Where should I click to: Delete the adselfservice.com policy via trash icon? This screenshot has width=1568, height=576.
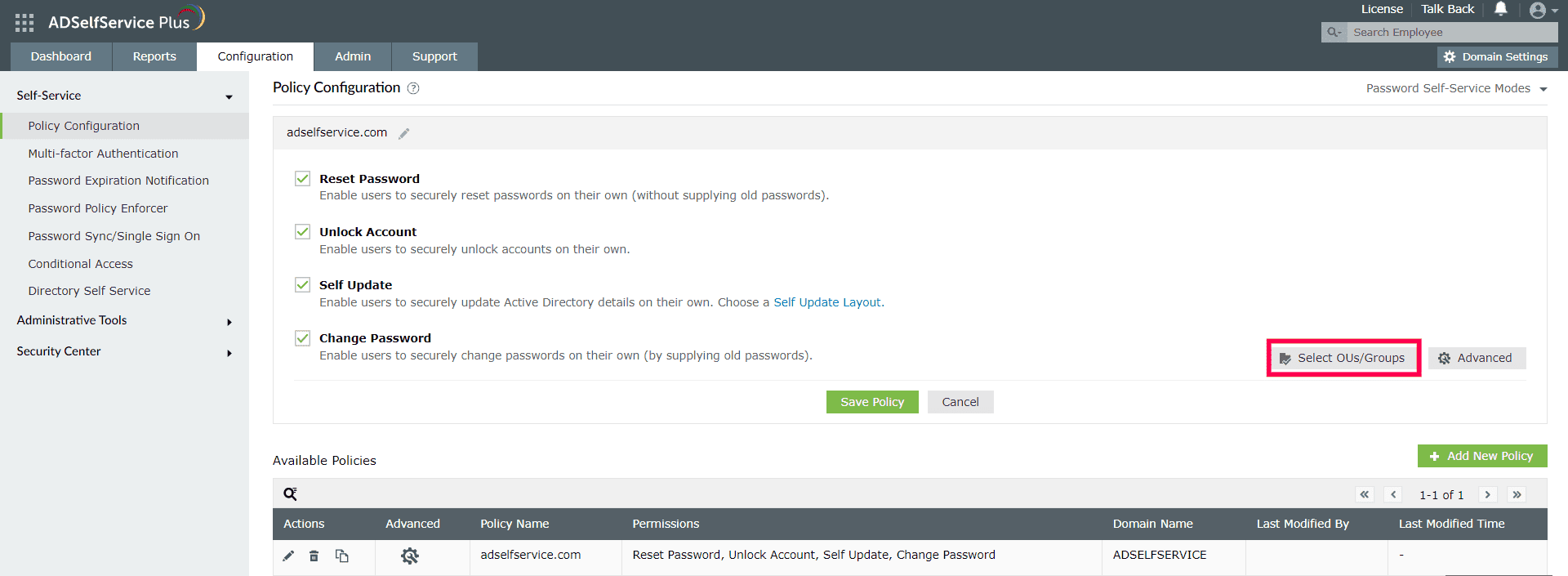[314, 556]
